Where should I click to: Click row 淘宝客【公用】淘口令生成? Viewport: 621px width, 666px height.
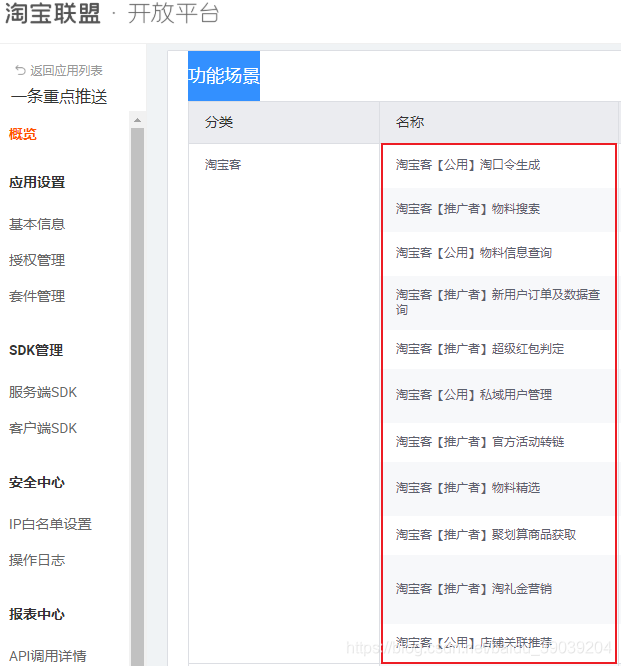point(499,165)
